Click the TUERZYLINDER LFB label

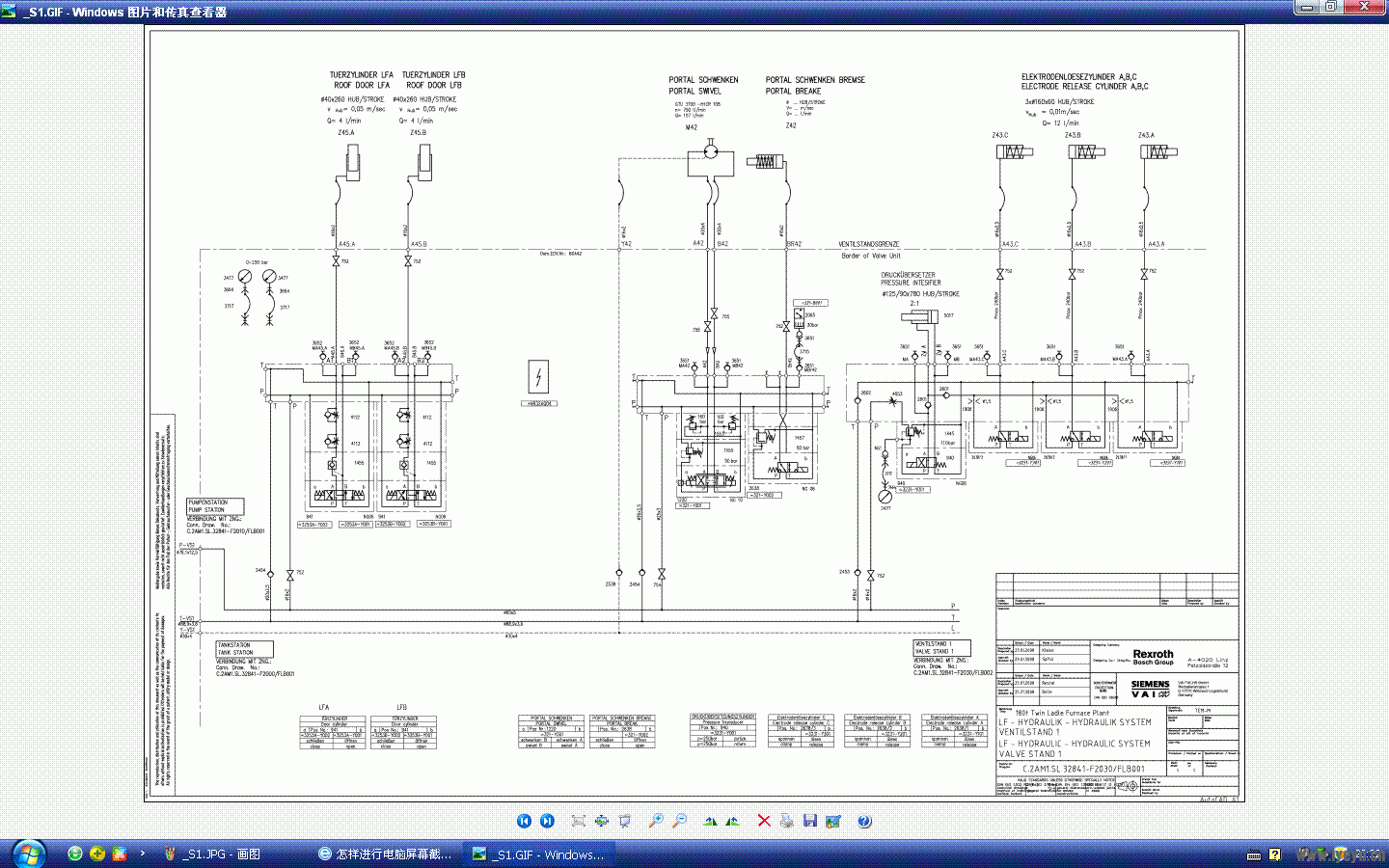click(433, 74)
